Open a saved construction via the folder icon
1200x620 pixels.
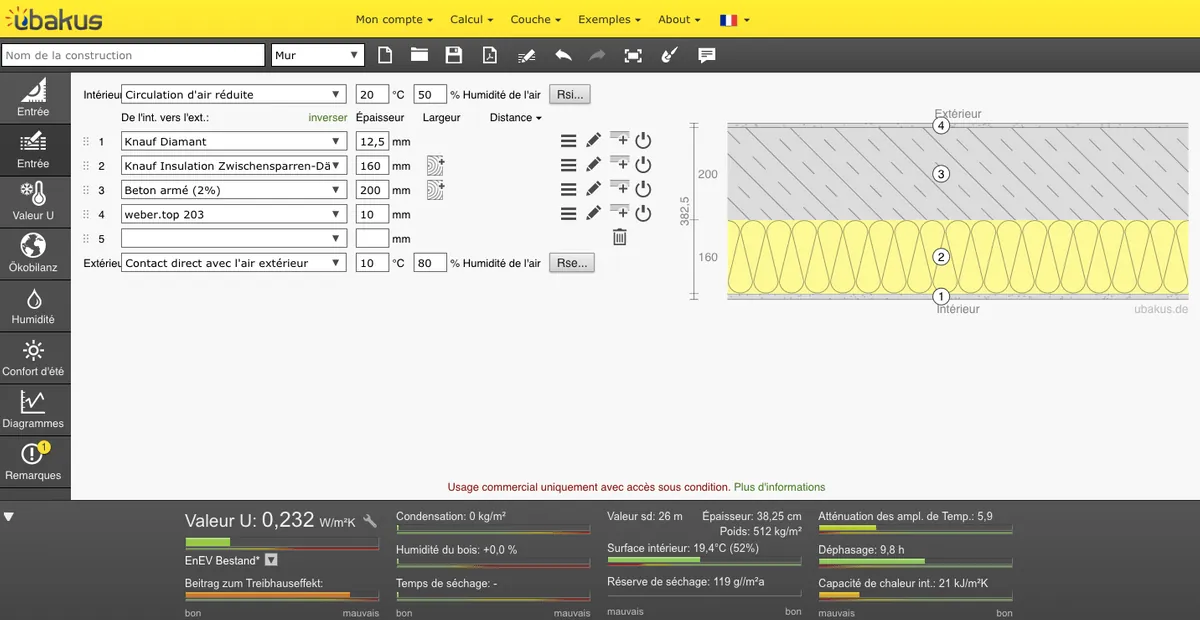click(x=419, y=55)
